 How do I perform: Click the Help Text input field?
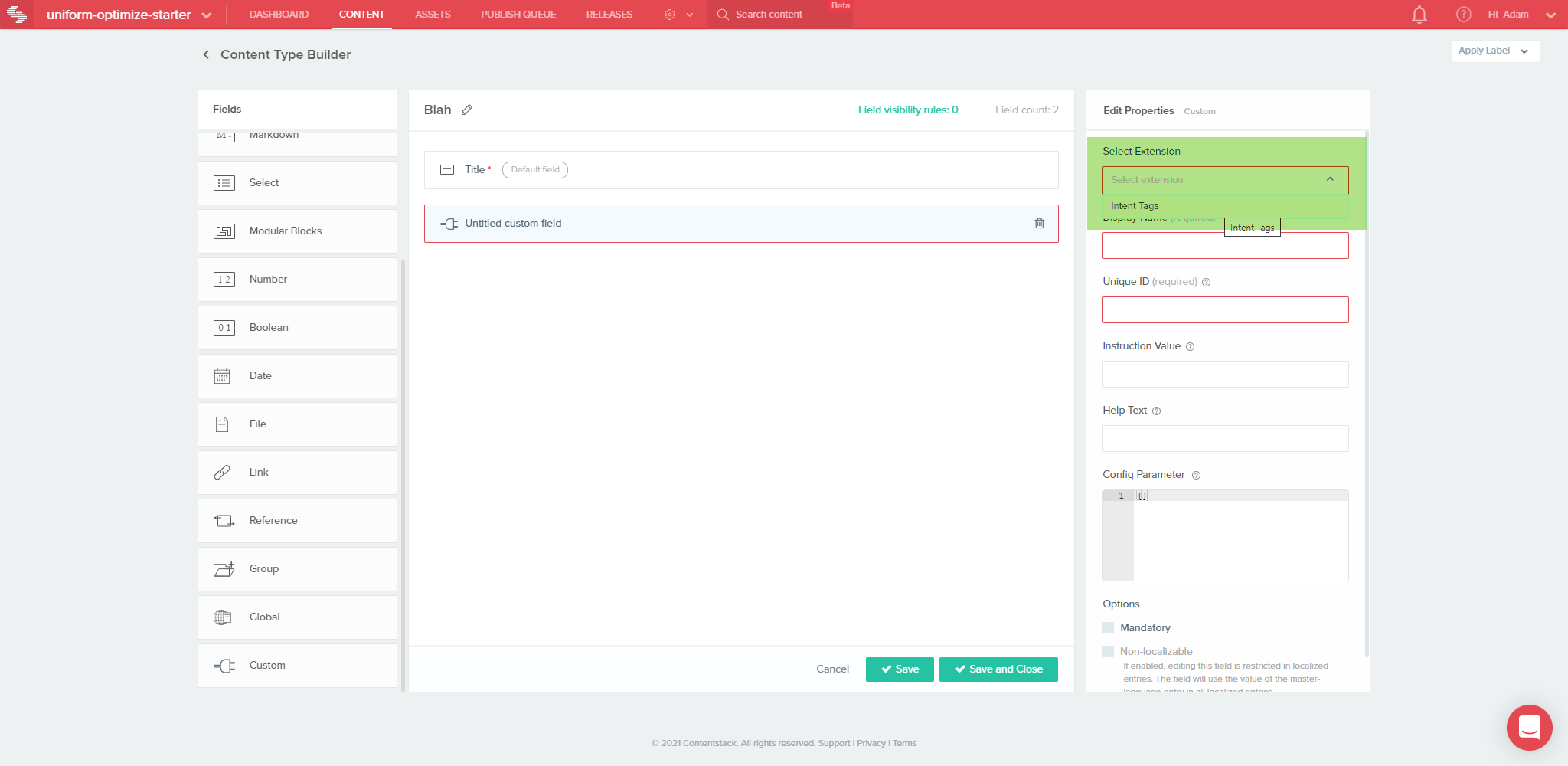tap(1225, 438)
